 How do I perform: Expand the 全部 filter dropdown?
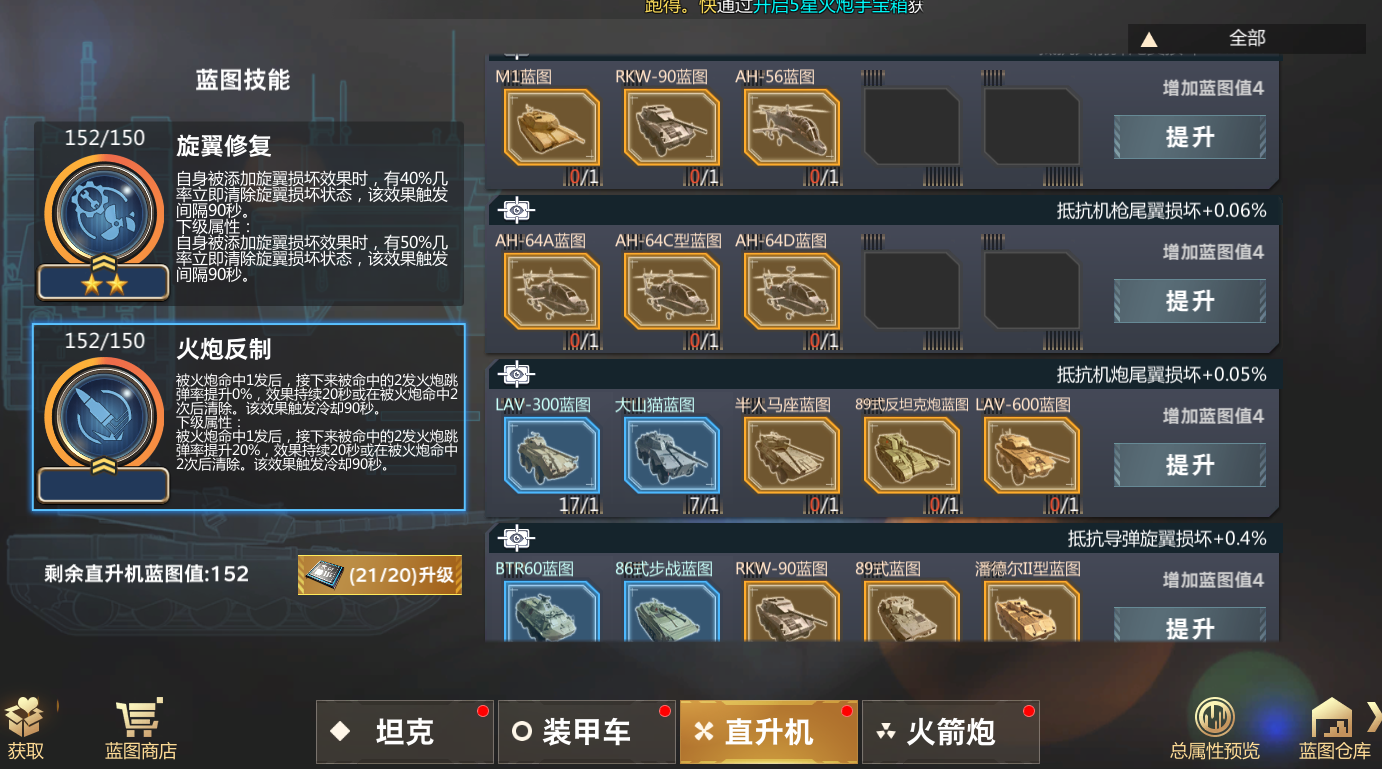(1246, 38)
